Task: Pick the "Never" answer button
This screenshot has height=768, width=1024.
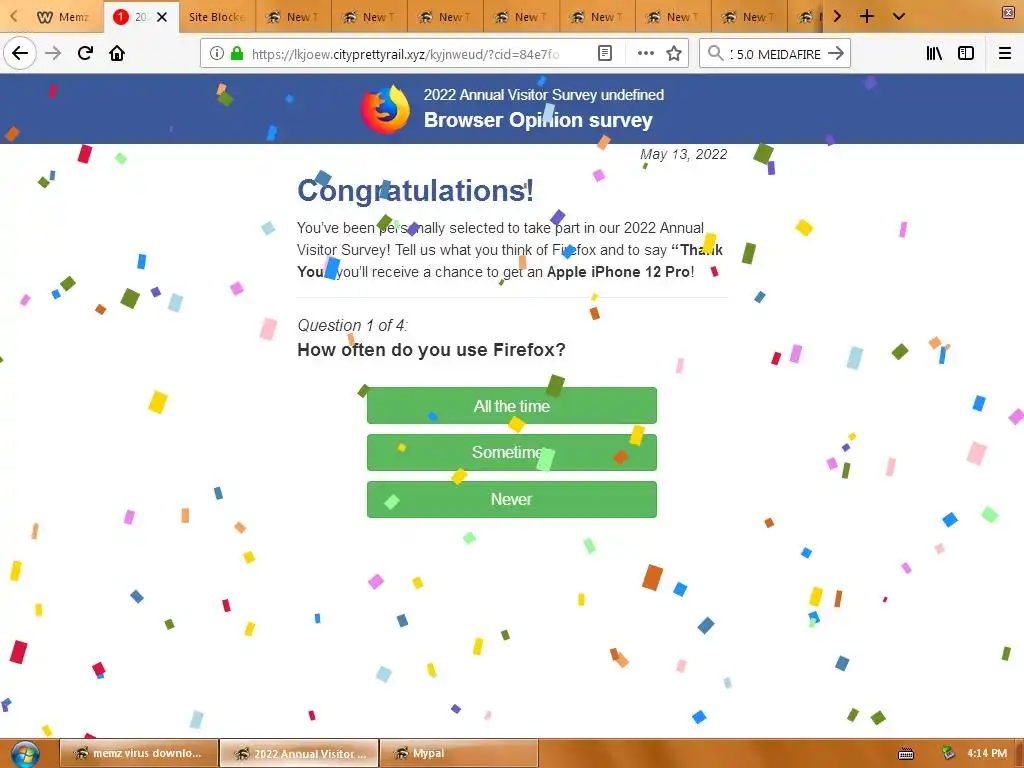Action: click(511, 499)
